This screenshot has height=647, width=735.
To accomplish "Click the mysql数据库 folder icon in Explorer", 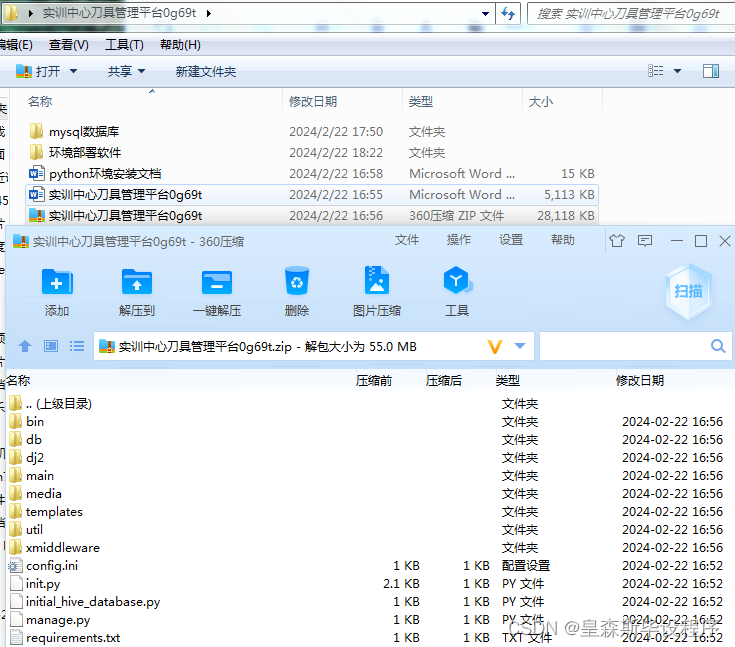I will tap(36, 131).
